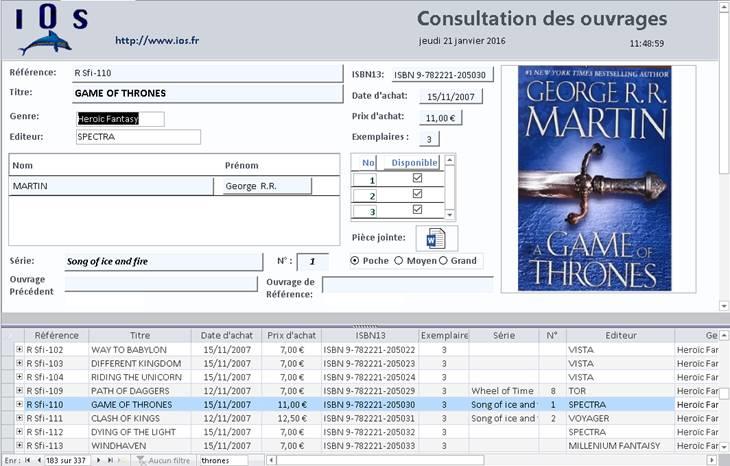Click the ISBN13 field value

442,74
